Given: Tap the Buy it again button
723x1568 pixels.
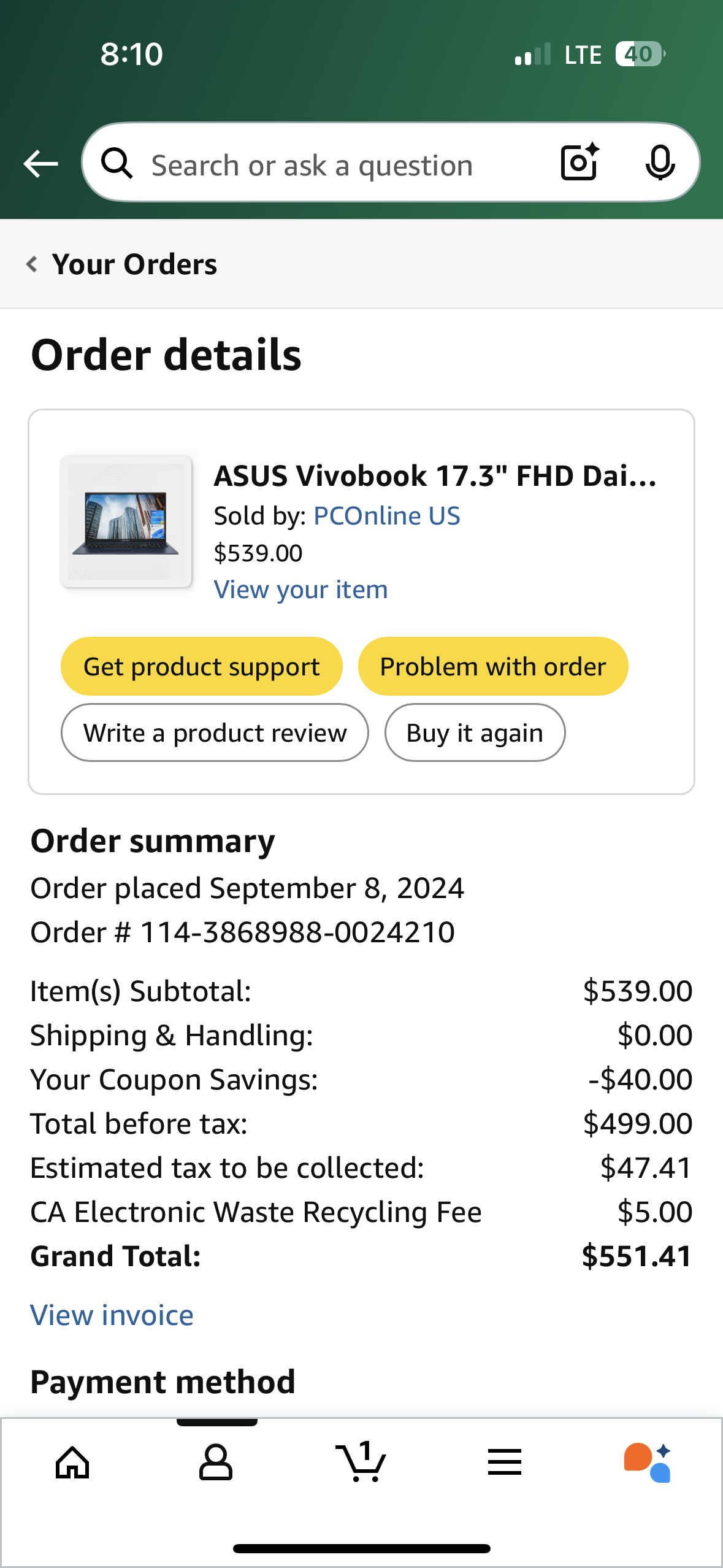Looking at the screenshot, I should tap(475, 733).
